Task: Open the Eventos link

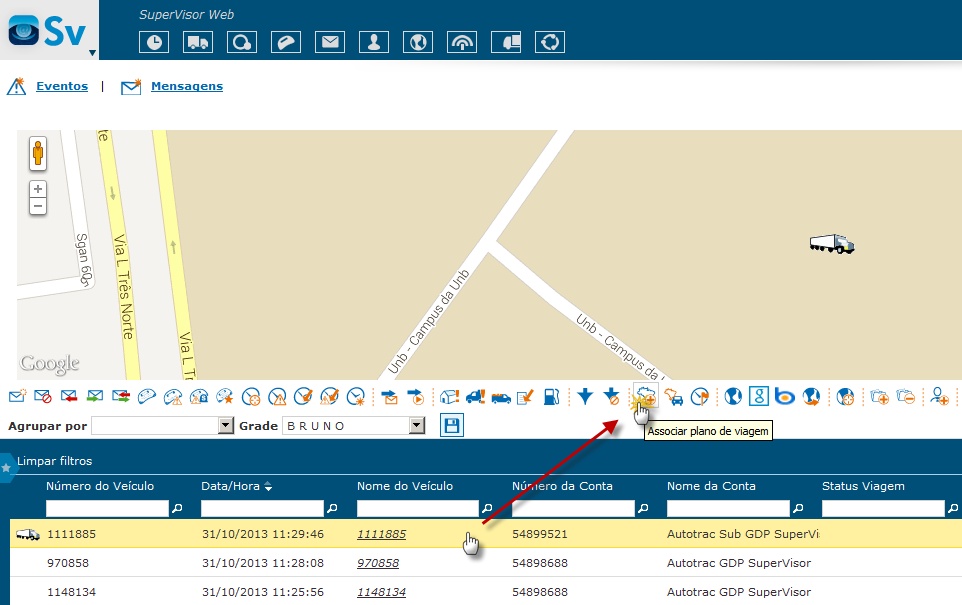Action: pos(62,87)
